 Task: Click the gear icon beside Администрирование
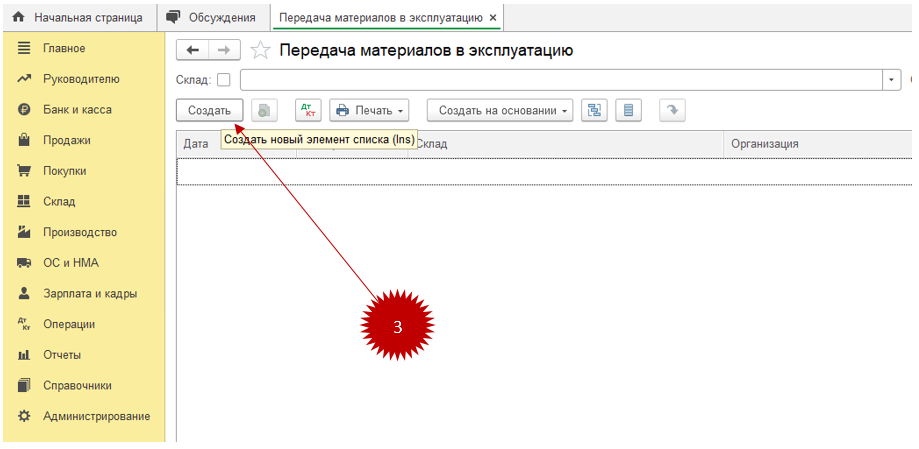pyautogui.click(x=23, y=417)
